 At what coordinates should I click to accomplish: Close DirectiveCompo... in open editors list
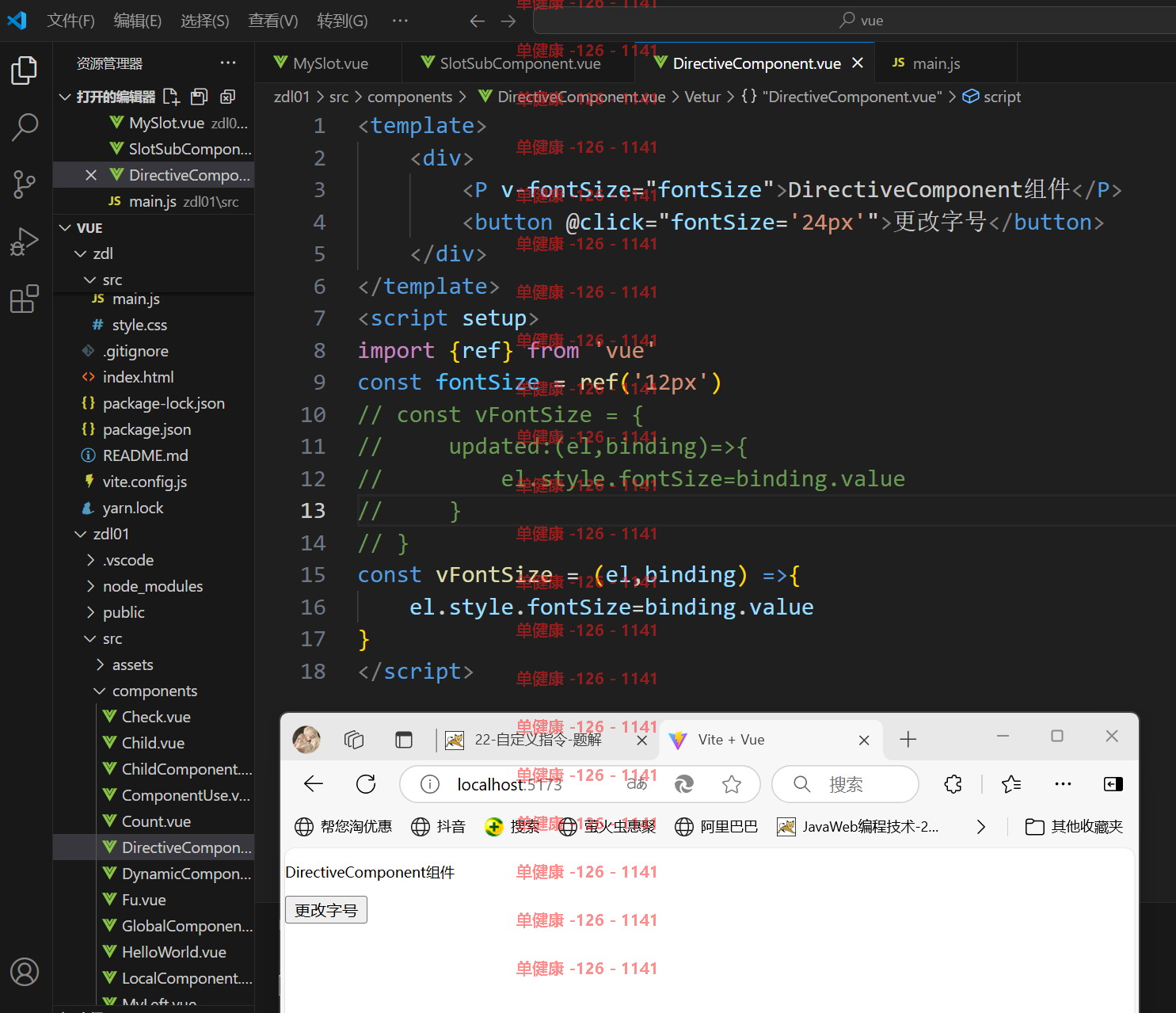[91, 175]
